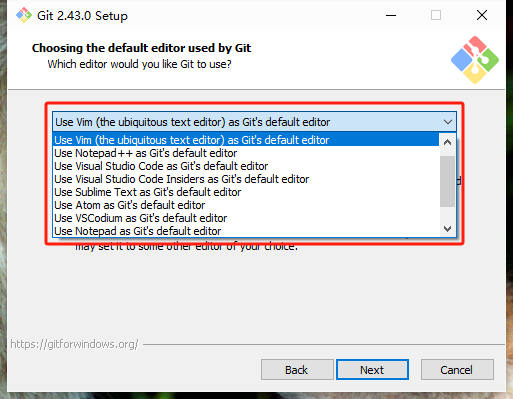Click the large Git logo in header
The width and height of the screenshot is (513, 399).
(475, 60)
